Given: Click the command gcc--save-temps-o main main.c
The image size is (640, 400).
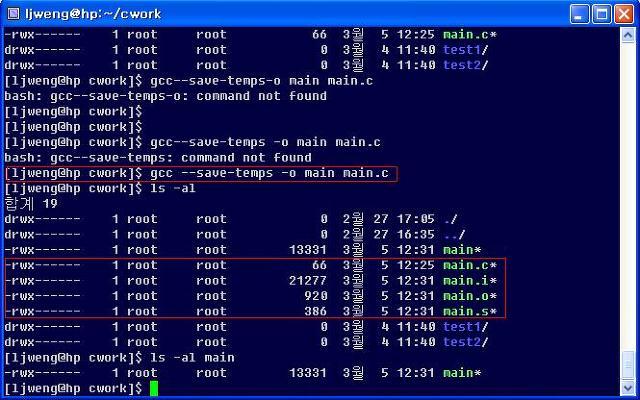Looking at the screenshot, I should [x=262, y=81].
